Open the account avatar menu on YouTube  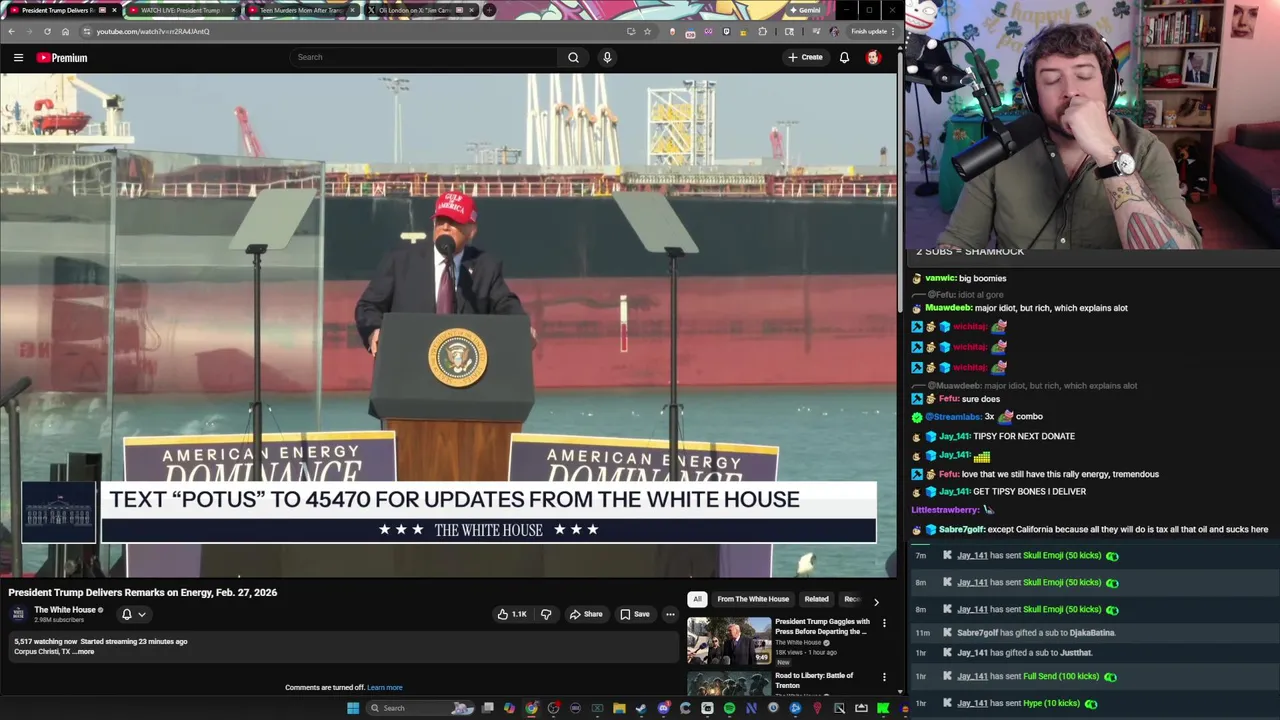pos(873,57)
